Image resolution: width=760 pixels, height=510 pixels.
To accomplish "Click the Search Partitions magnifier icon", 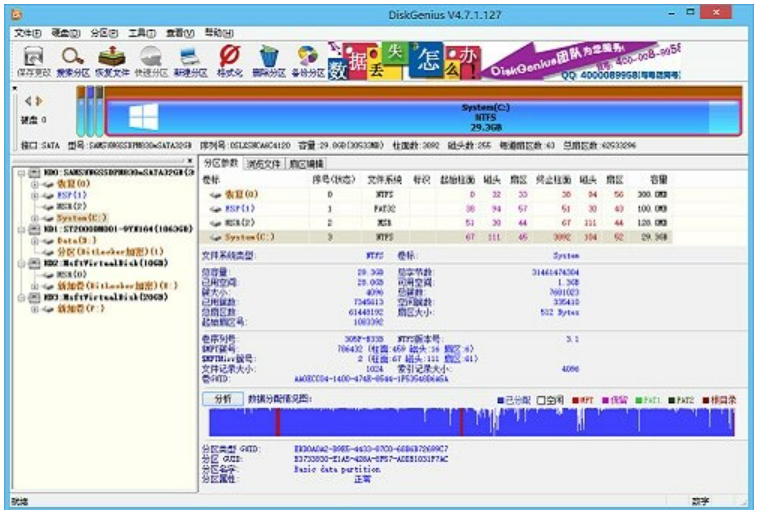I will point(72,59).
